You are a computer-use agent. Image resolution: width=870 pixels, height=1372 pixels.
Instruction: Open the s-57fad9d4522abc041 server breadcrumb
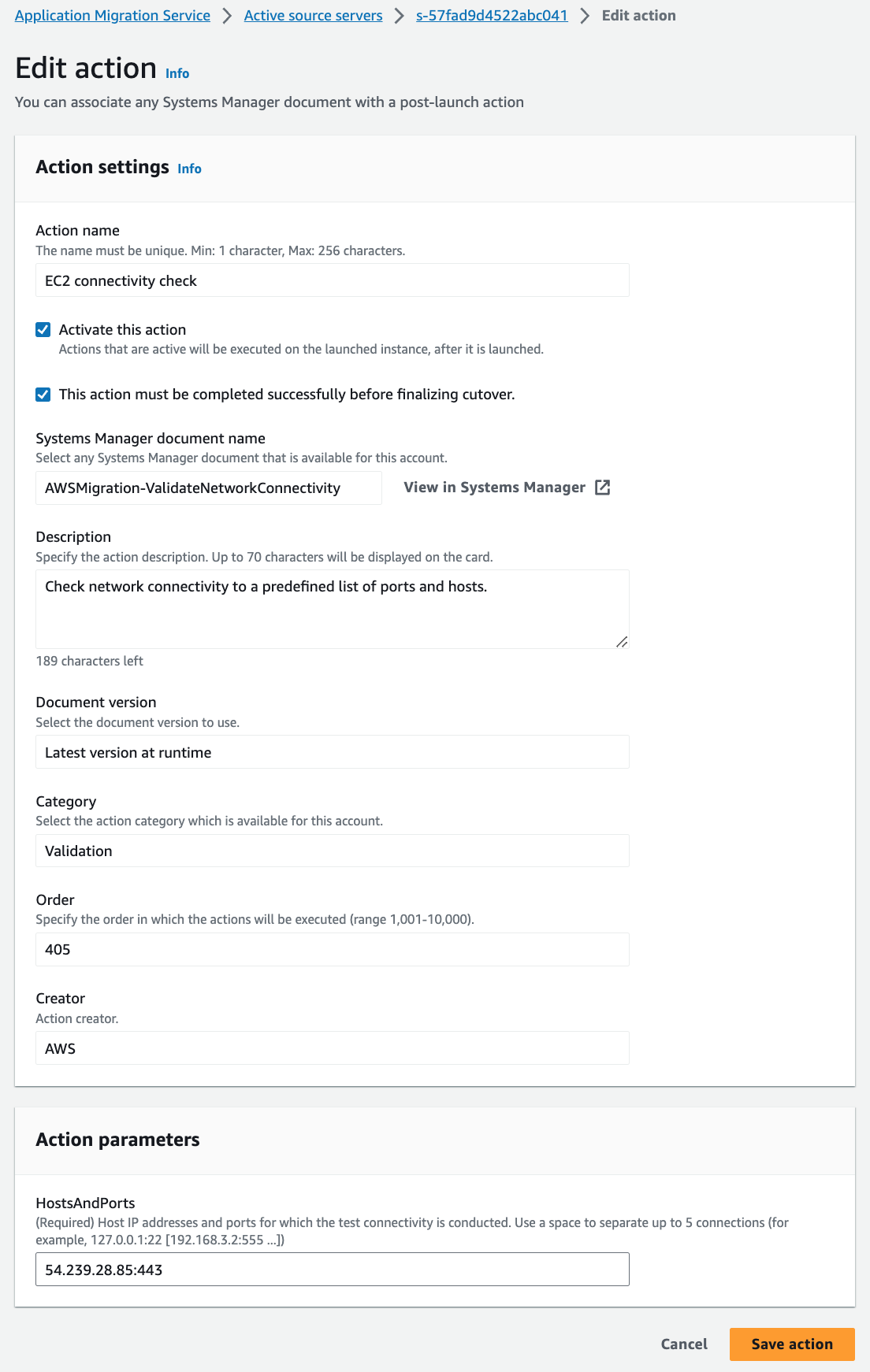(492, 15)
